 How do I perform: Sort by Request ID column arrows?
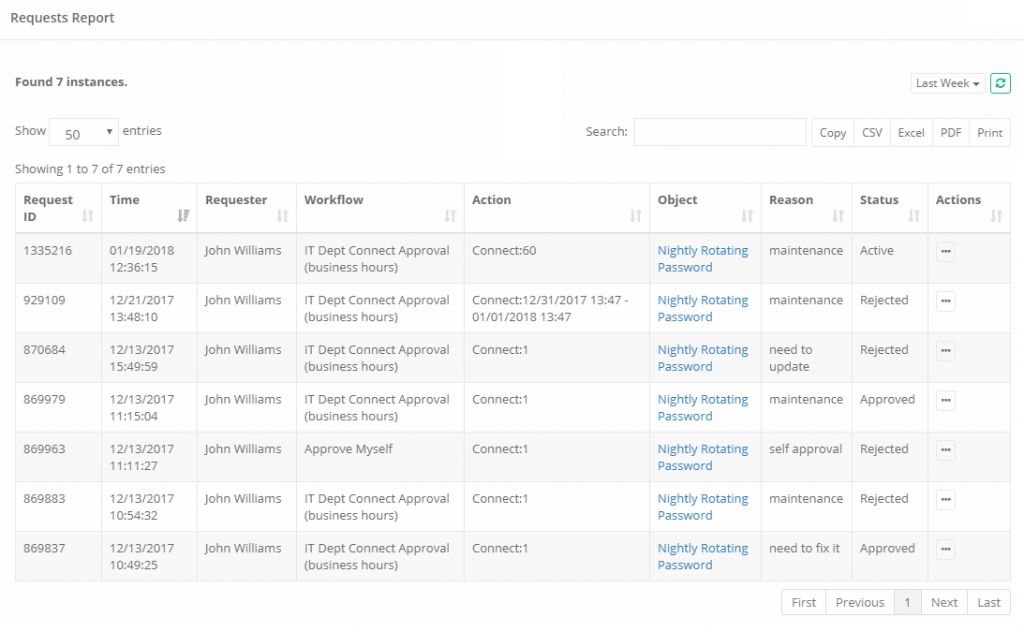pyautogui.click(x=87, y=216)
